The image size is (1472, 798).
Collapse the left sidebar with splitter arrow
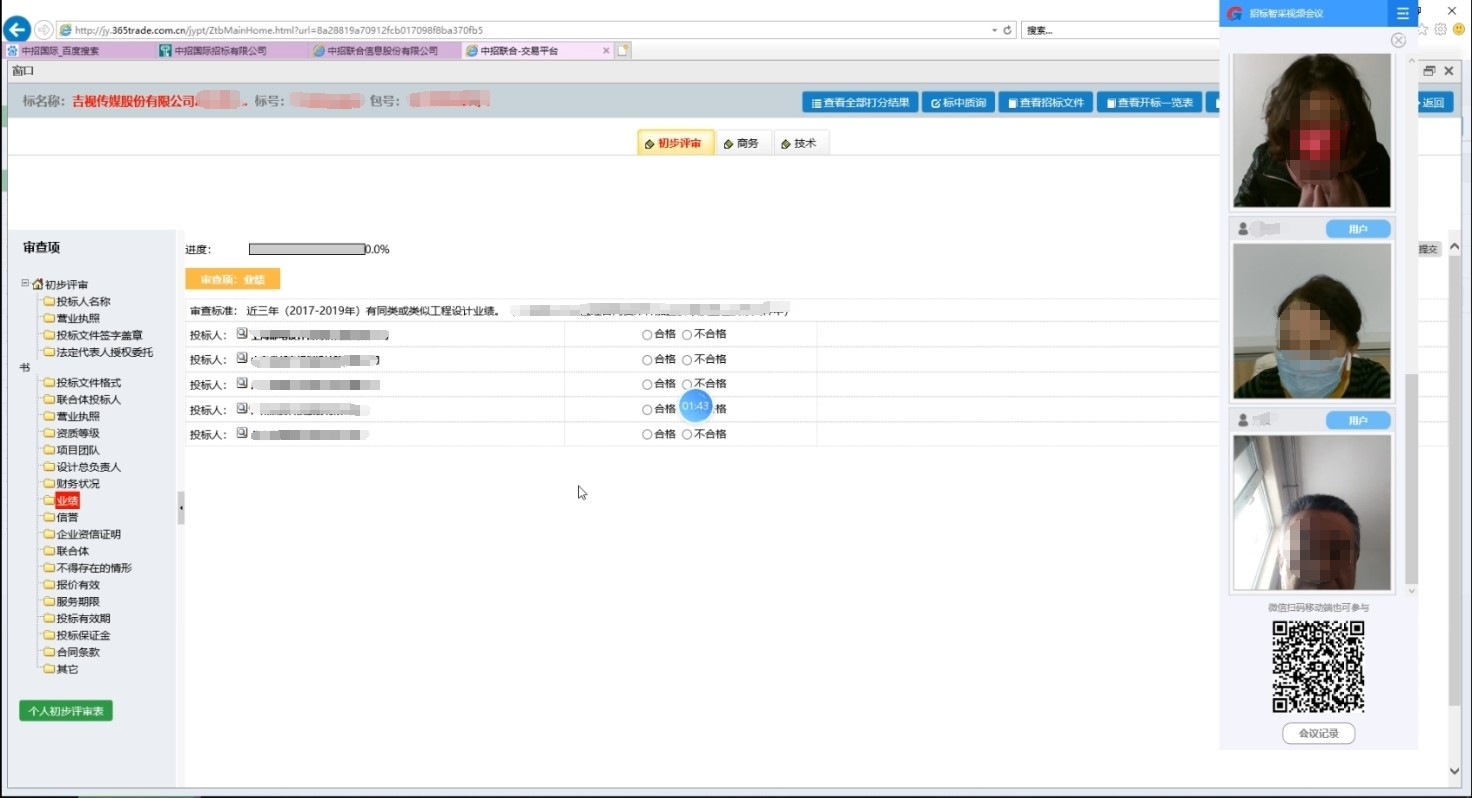coord(181,508)
